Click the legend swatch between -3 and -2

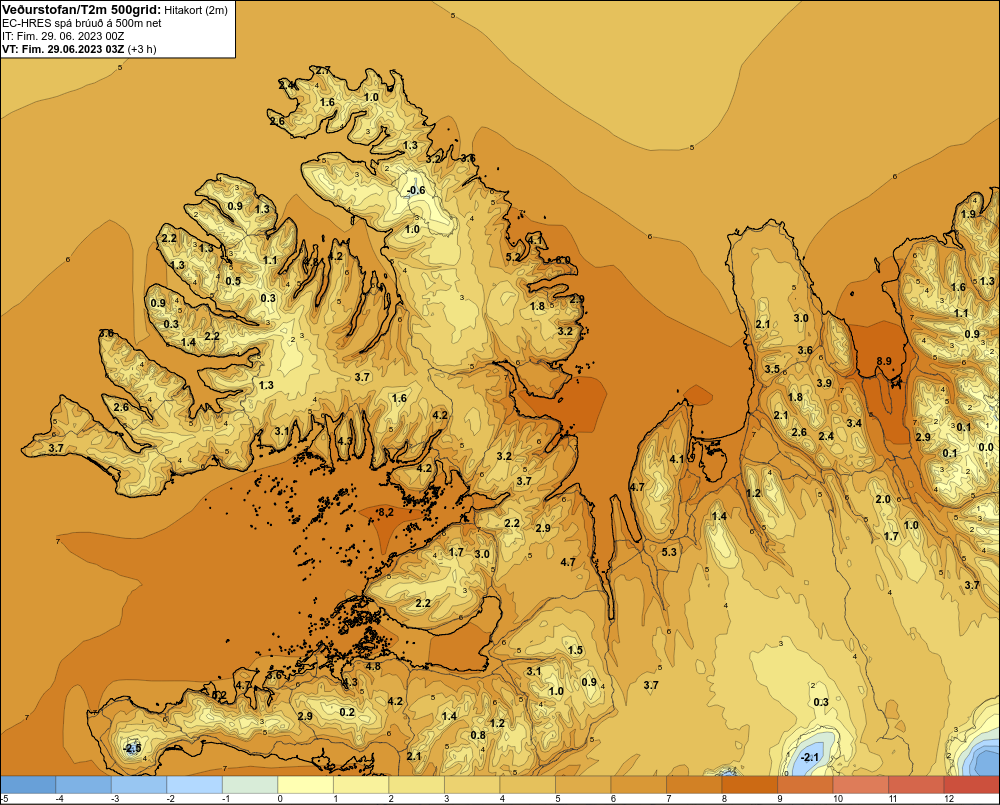[139, 785]
